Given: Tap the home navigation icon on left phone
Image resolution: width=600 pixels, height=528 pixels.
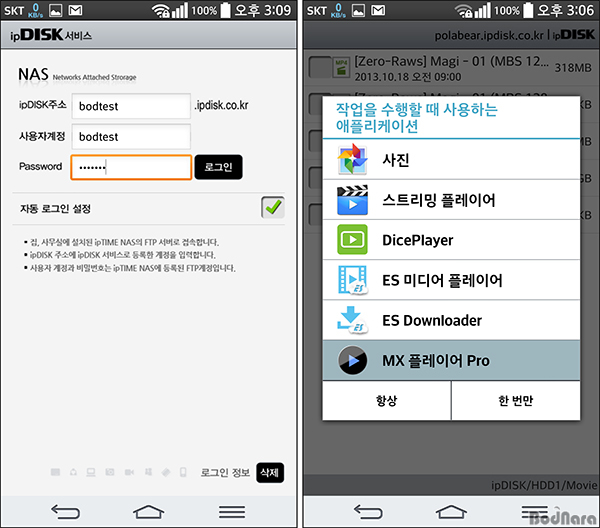Looking at the screenshot, I should tap(148, 512).
